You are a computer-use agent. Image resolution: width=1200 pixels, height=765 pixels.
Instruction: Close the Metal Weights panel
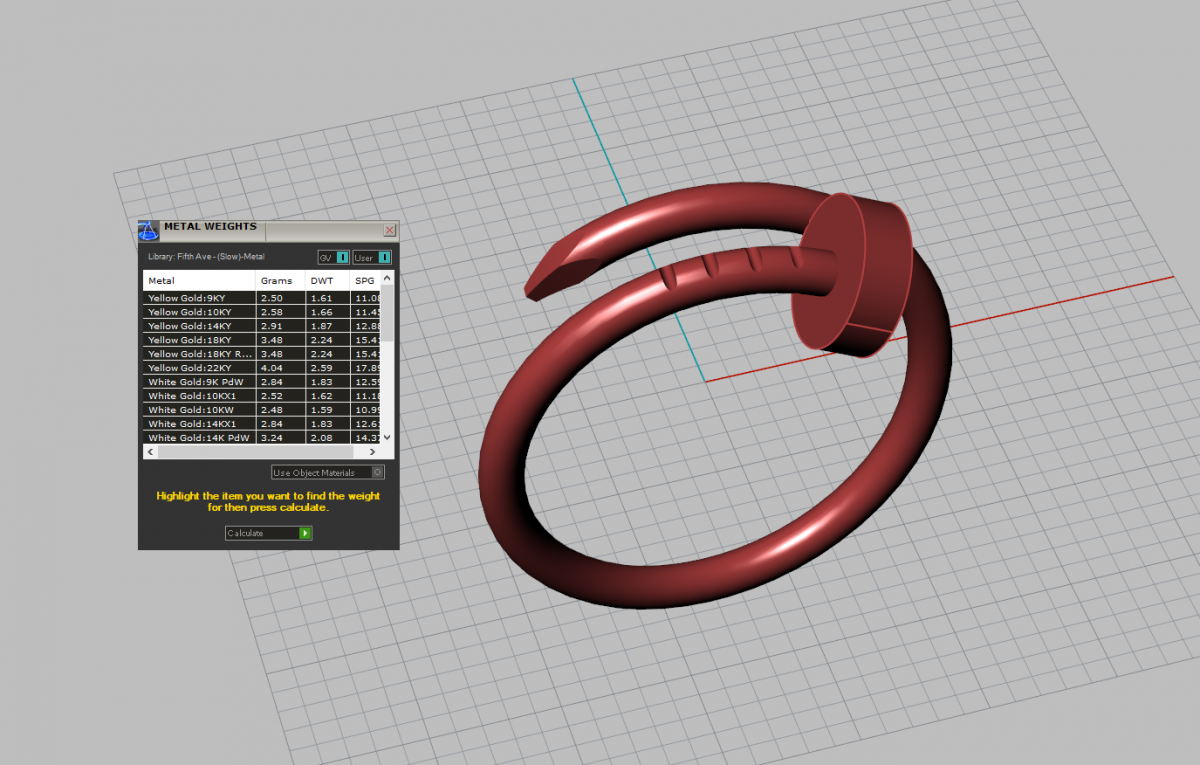click(390, 230)
